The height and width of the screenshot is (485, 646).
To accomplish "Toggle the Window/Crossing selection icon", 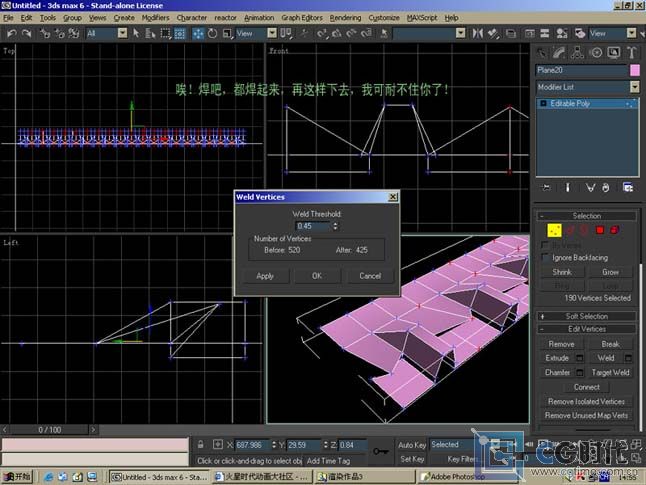I will [180, 33].
